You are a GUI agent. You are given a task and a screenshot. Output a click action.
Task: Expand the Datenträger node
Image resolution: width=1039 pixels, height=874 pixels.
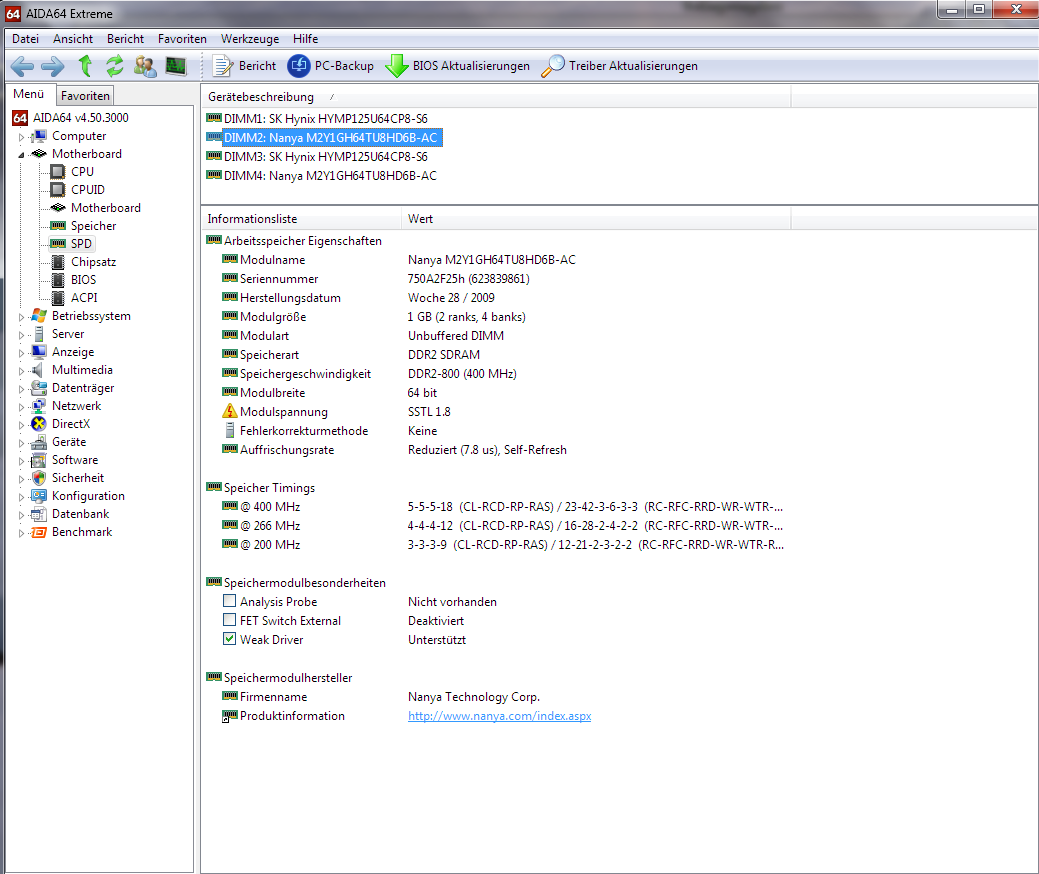(21, 389)
